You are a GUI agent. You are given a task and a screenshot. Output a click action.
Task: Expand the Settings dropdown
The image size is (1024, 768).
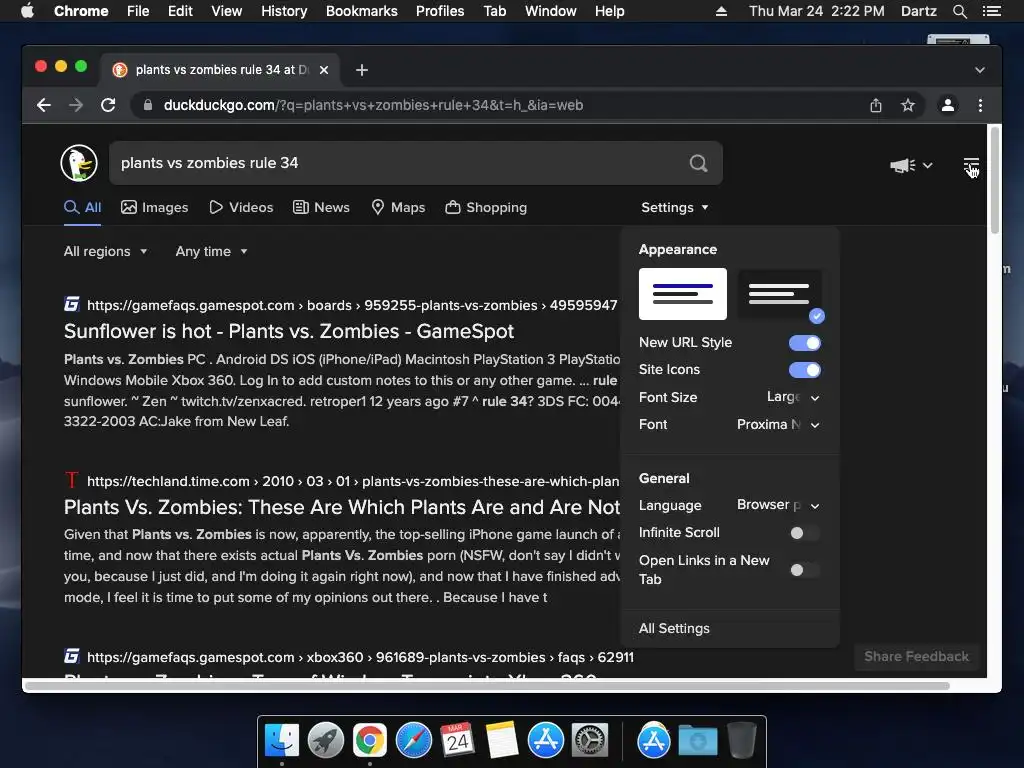[x=675, y=208]
